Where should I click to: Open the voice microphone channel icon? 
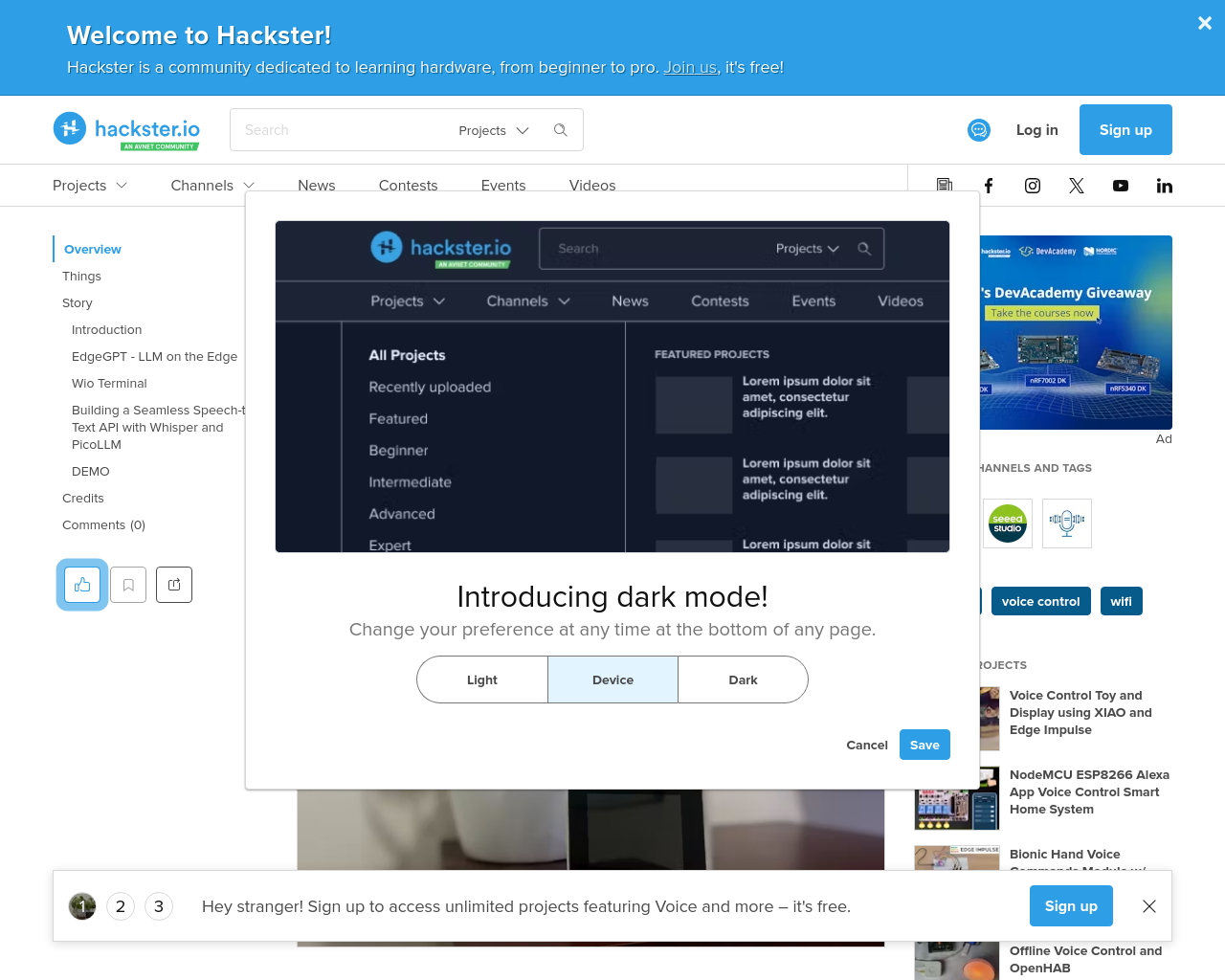pos(1067,523)
